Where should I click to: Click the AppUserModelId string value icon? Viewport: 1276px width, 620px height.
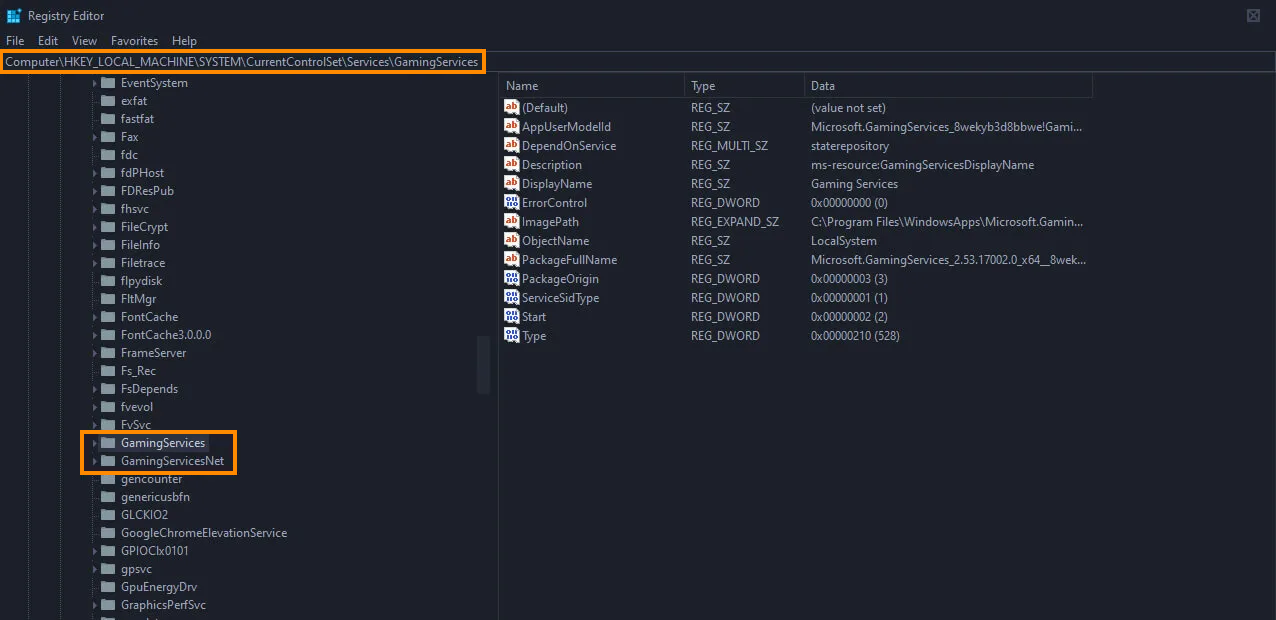coord(512,126)
